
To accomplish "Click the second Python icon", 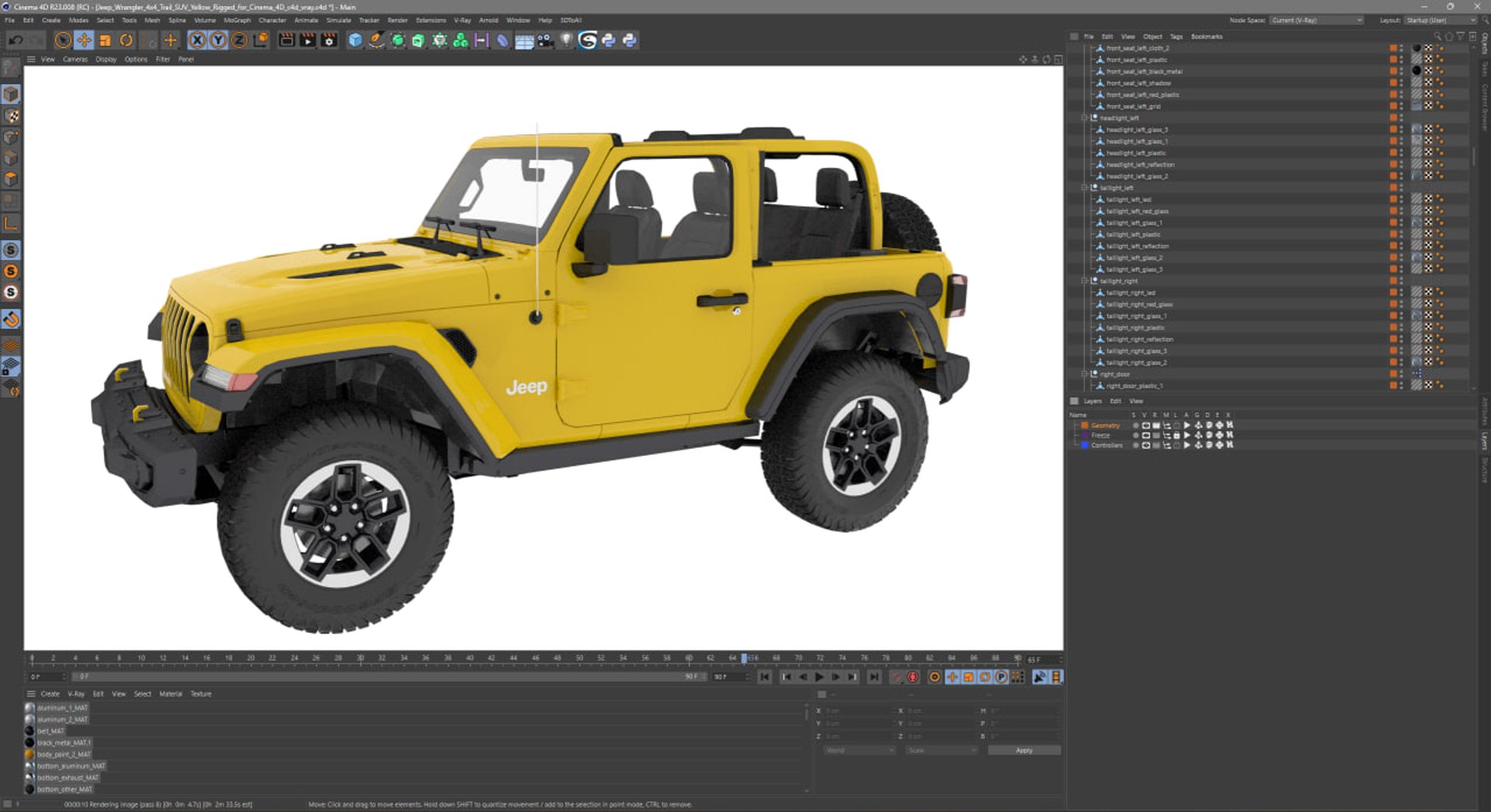I will (x=629, y=40).
